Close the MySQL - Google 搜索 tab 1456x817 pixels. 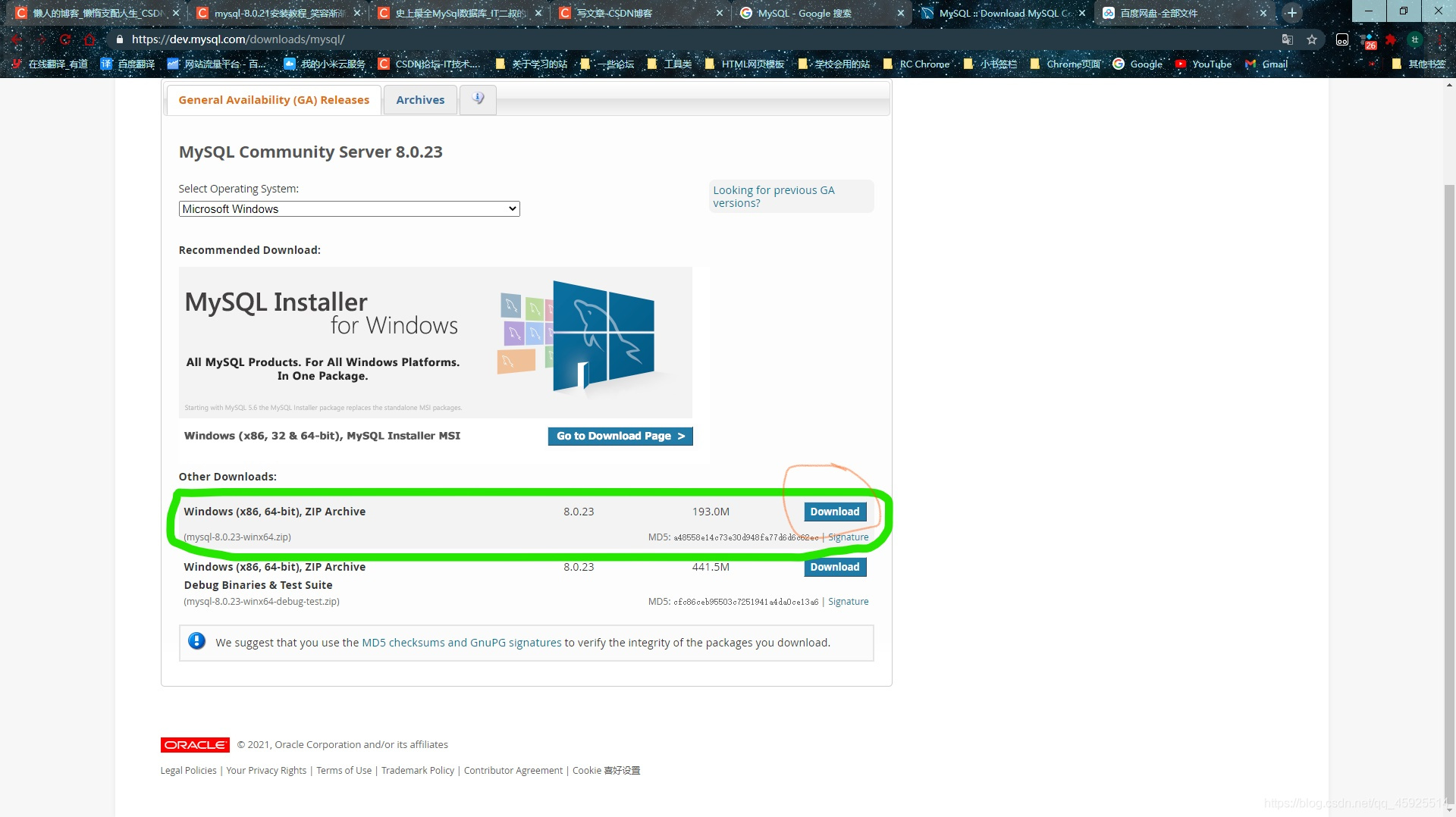coord(900,13)
